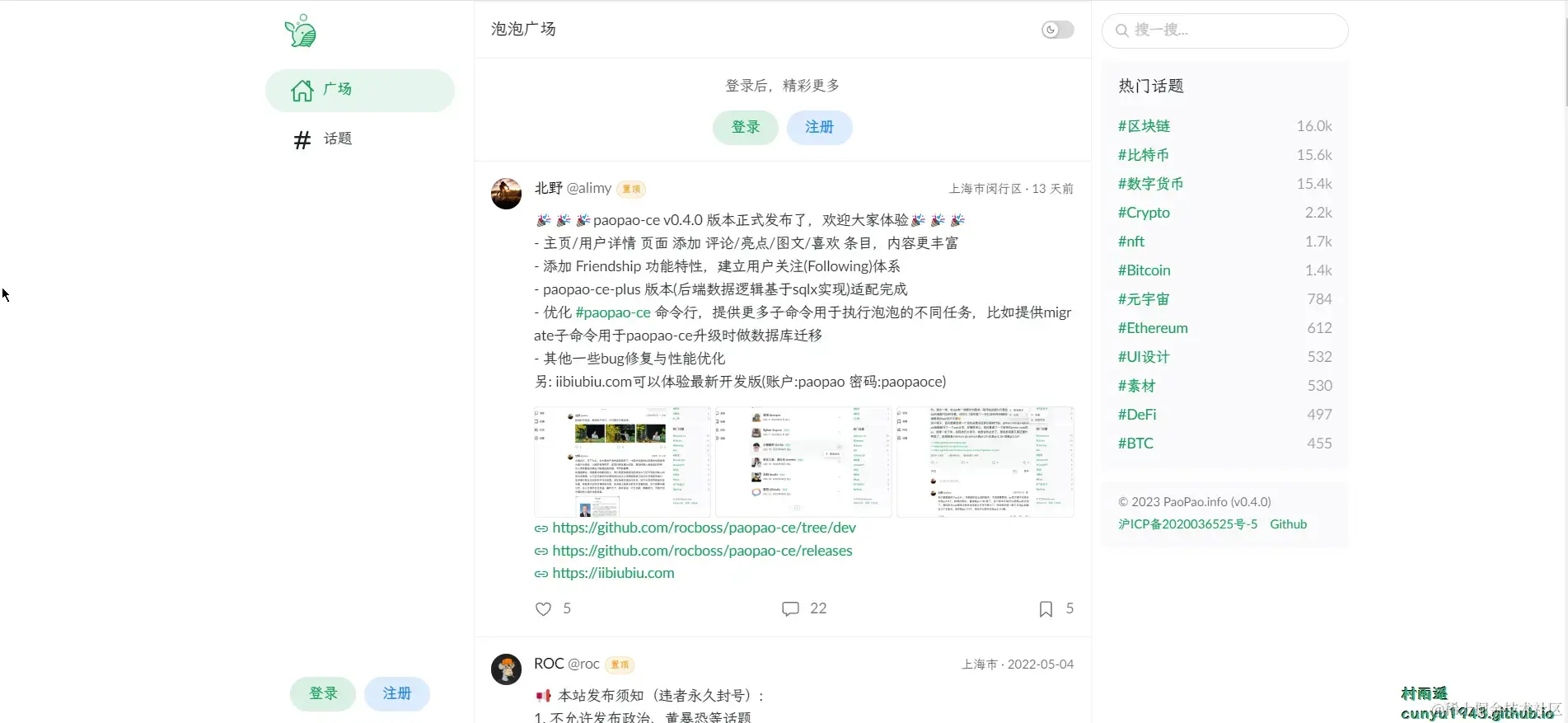
Task: Click the 热门话题 heading text
Action: (x=1151, y=86)
